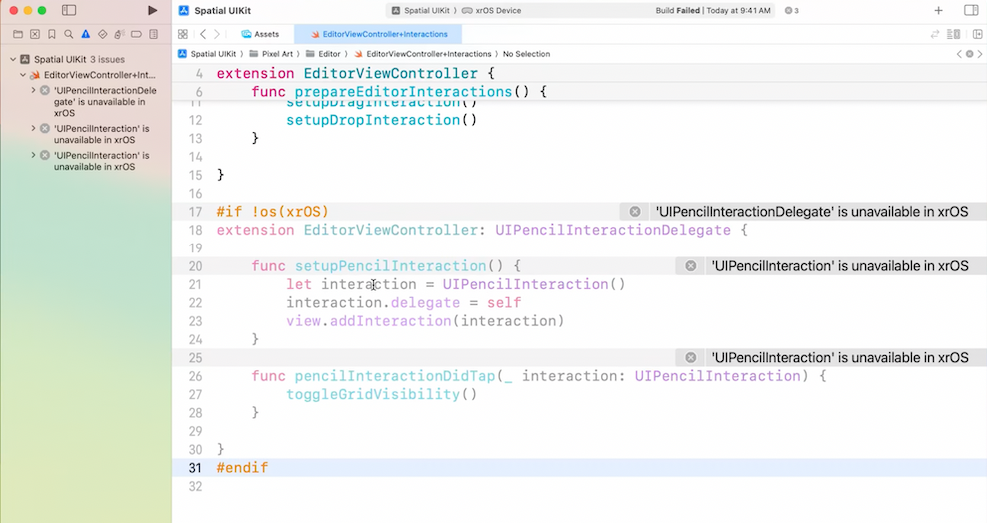Viewport: 987px width, 523px height.
Task: Click the error icon on line 20 annotation
Action: pos(691,266)
